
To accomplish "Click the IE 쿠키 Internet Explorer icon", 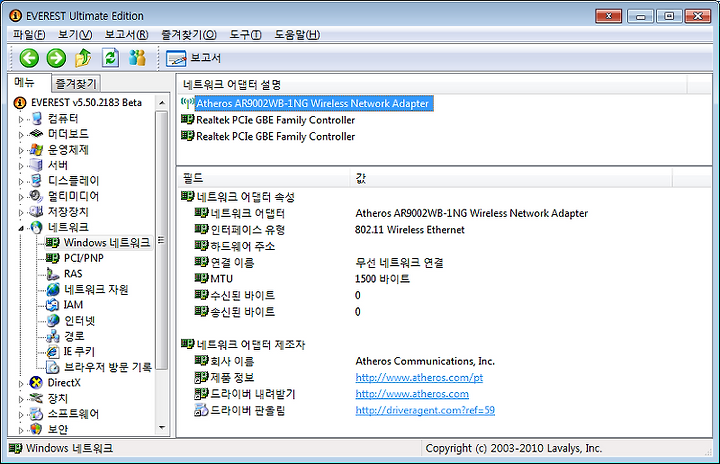I will [53, 351].
